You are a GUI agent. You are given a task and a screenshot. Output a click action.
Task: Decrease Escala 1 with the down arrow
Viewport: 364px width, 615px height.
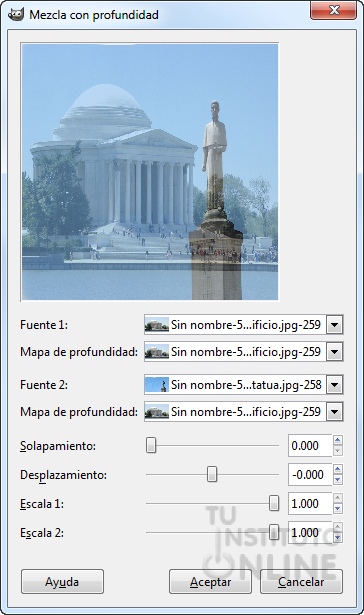pyautogui.click(x=338, y=509)
